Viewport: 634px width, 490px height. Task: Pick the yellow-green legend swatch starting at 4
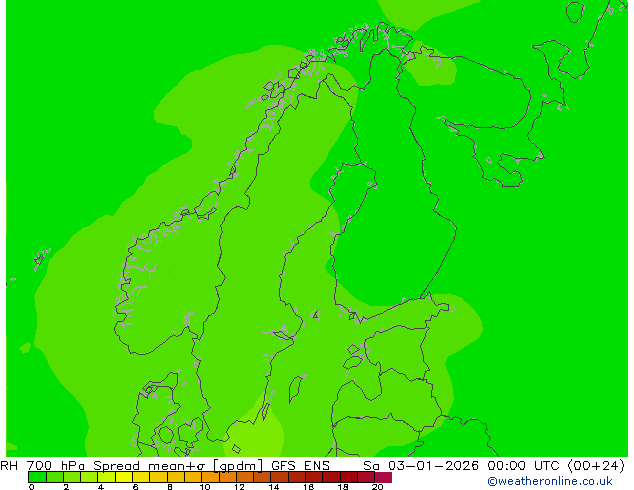107,477
